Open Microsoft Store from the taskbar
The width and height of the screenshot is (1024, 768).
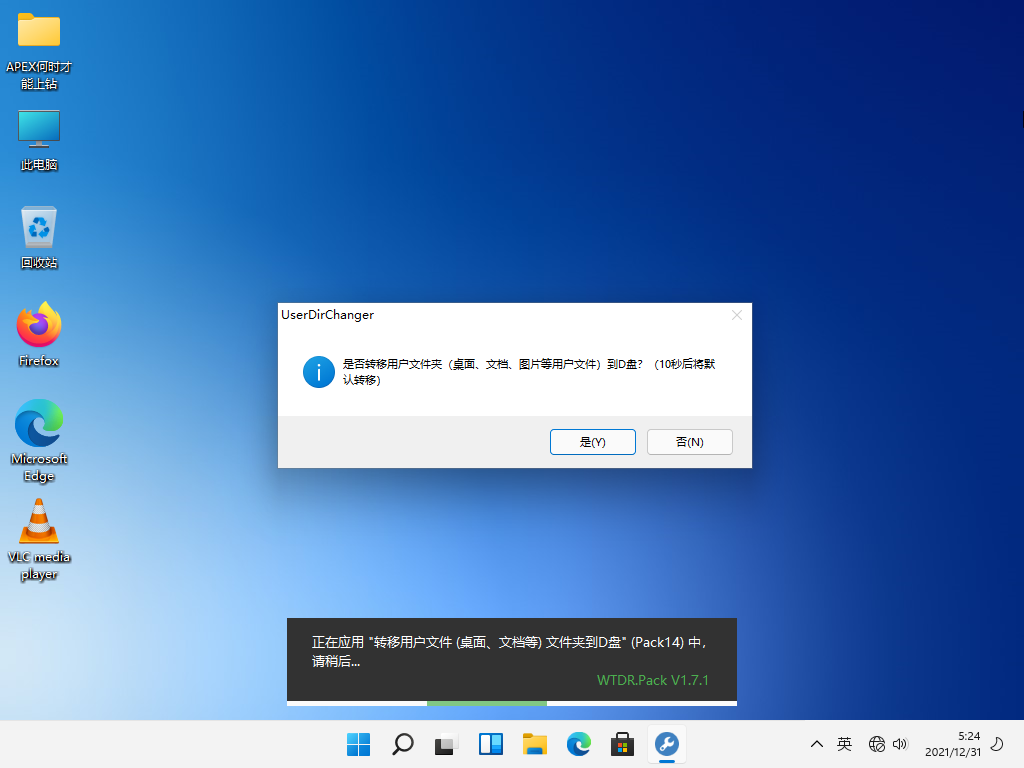coord(623,744)
